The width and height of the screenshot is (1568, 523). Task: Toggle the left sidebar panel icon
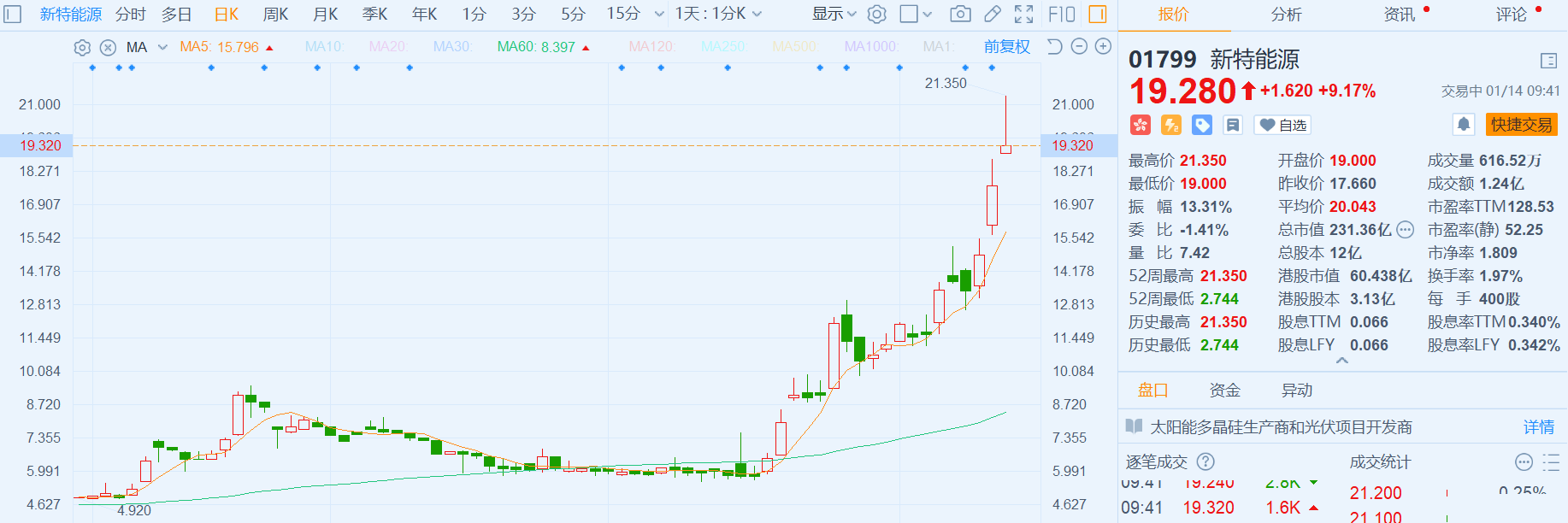(x=12, y=15)
